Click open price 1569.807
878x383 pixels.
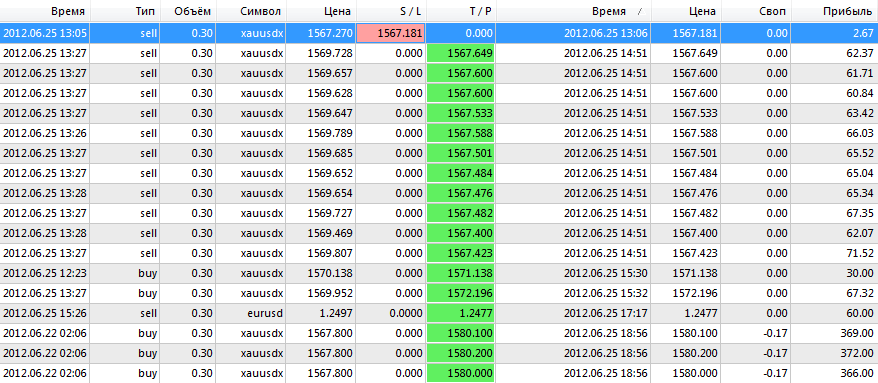click(330, 253)
